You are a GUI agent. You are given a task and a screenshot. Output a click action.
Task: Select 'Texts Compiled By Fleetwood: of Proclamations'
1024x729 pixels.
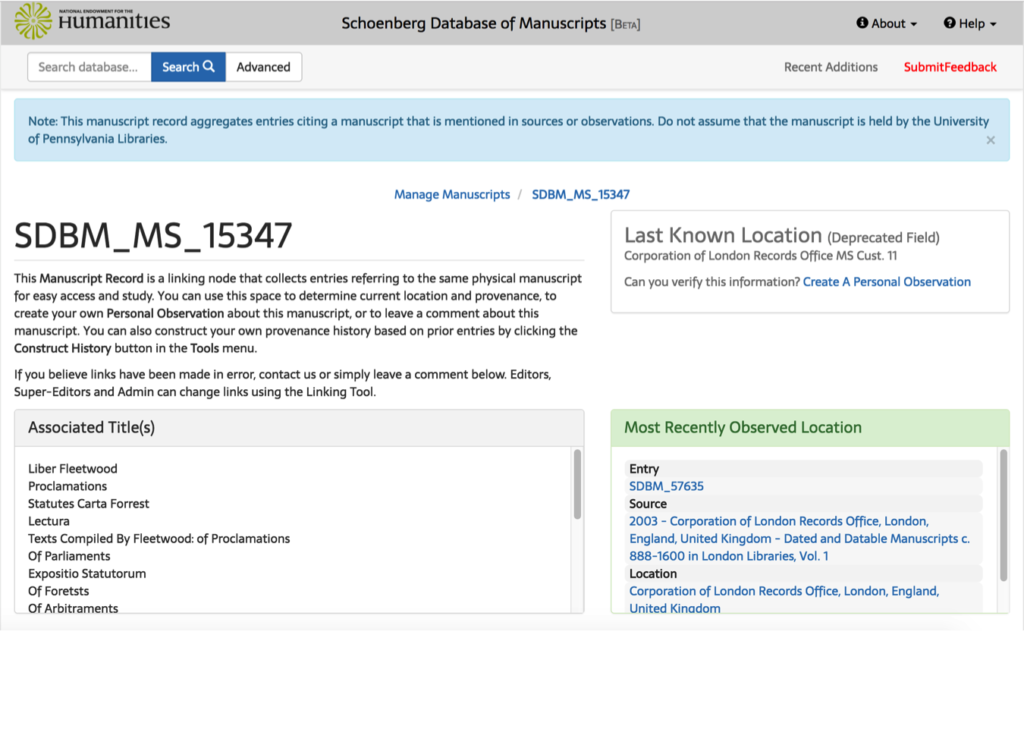(159, 539)
